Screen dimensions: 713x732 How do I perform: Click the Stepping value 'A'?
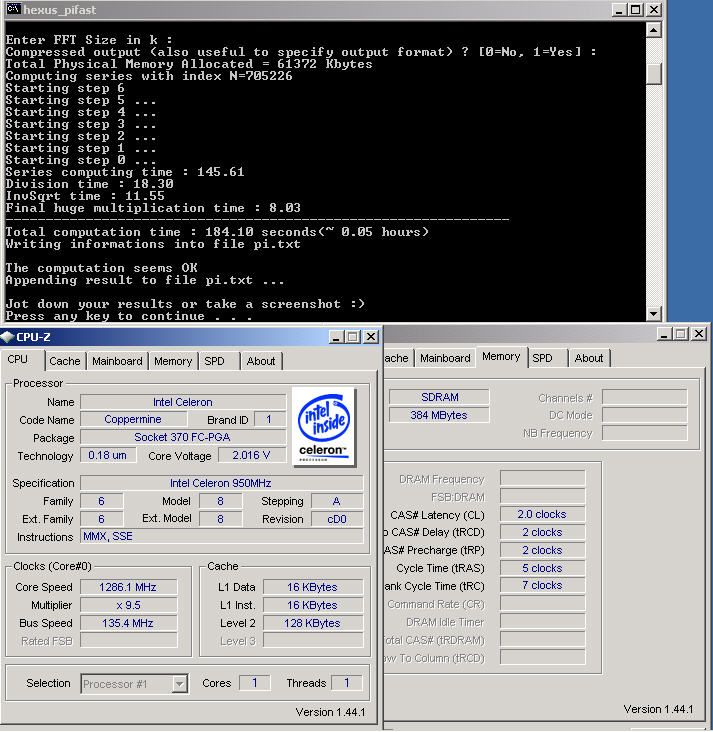pyautogui.click(x=337, y=501)
